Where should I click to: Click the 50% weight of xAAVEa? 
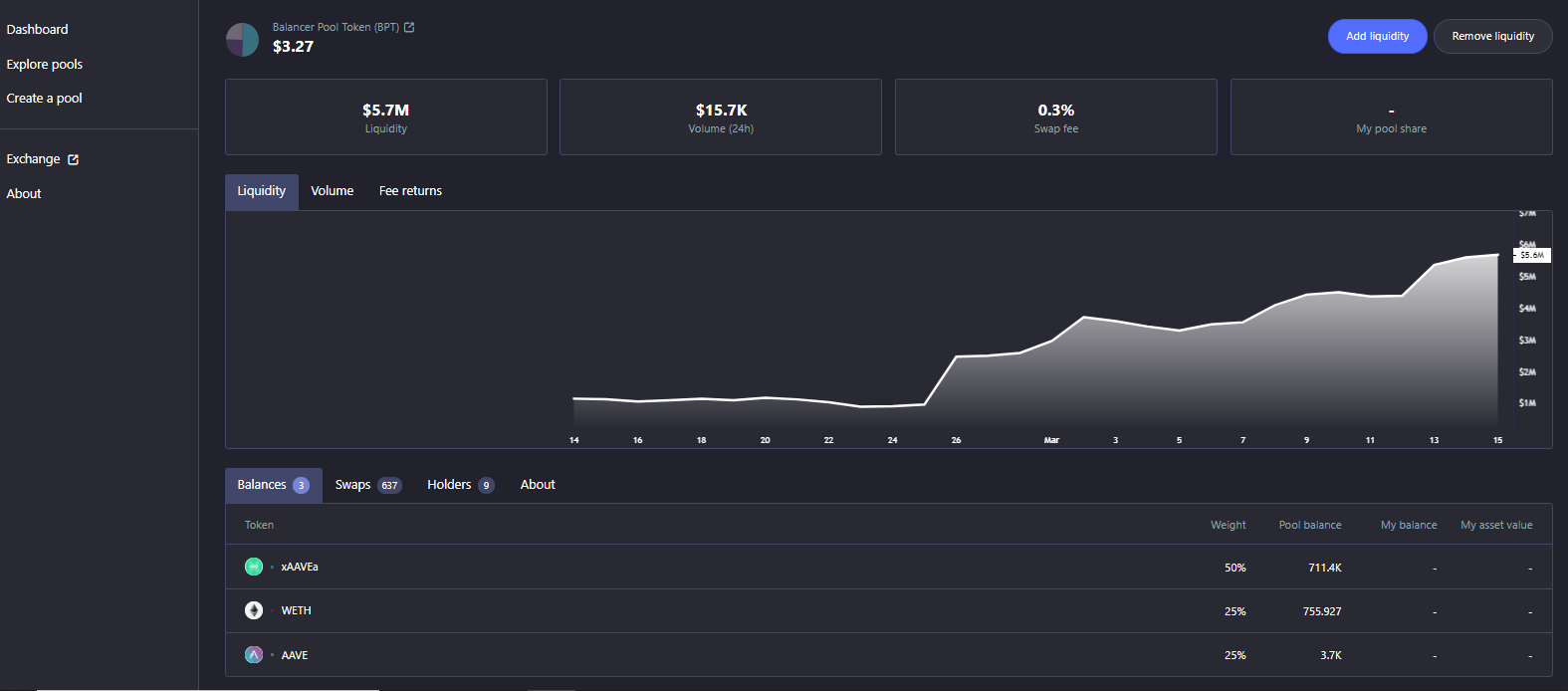point(1235,568)
